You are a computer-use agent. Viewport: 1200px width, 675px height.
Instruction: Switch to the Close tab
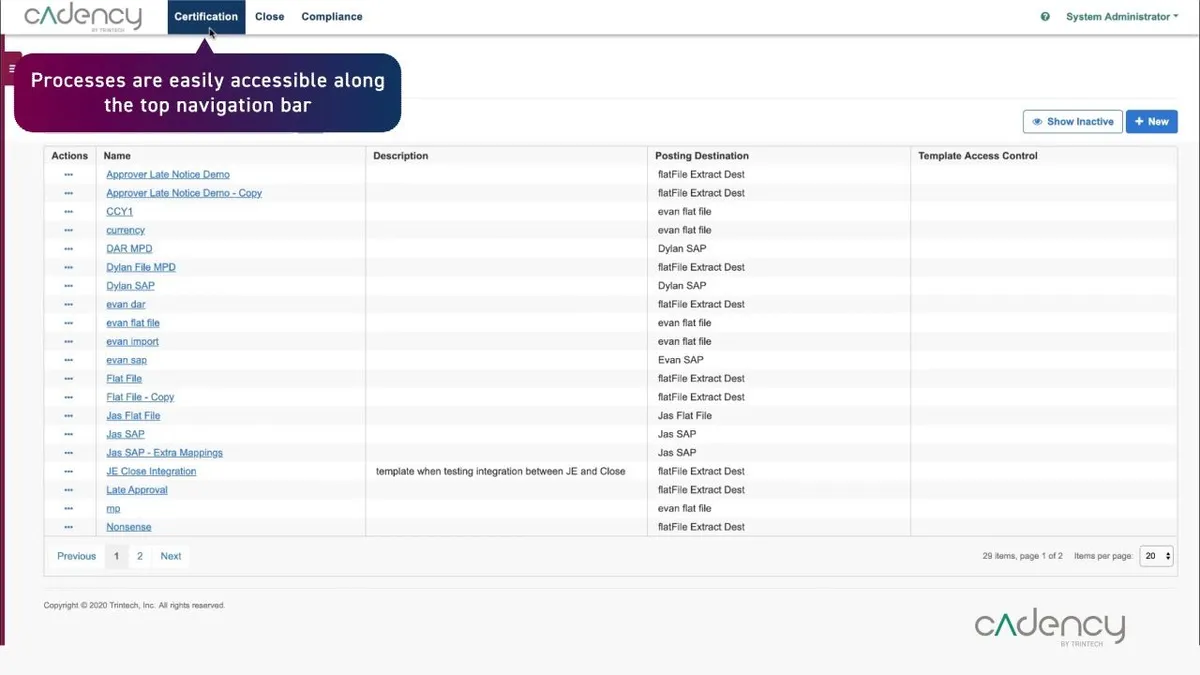[270, 17]
